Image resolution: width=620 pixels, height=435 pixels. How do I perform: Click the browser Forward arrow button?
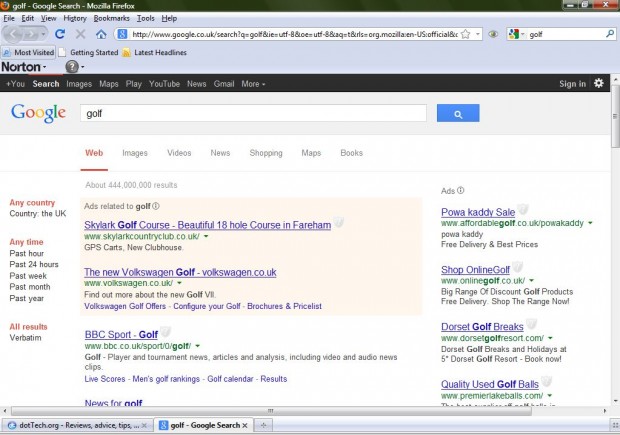31,34
